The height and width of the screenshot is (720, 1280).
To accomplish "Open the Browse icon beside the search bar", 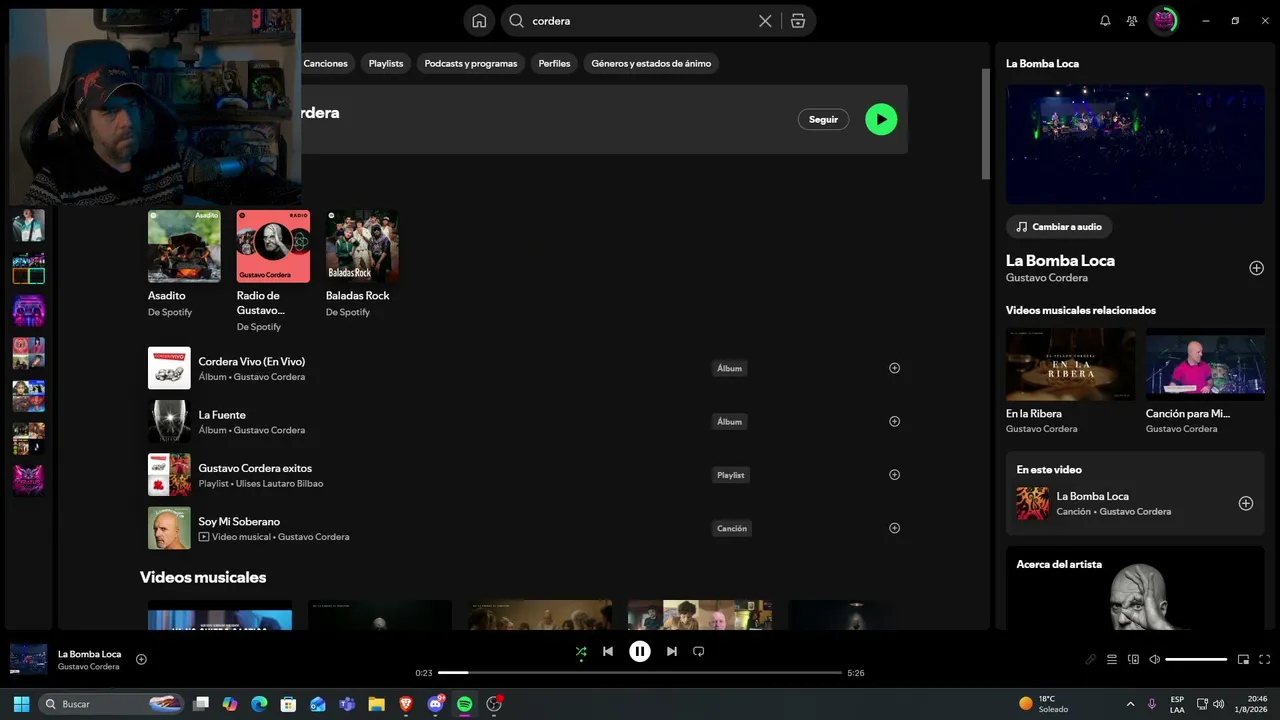I will click(797, 21).
